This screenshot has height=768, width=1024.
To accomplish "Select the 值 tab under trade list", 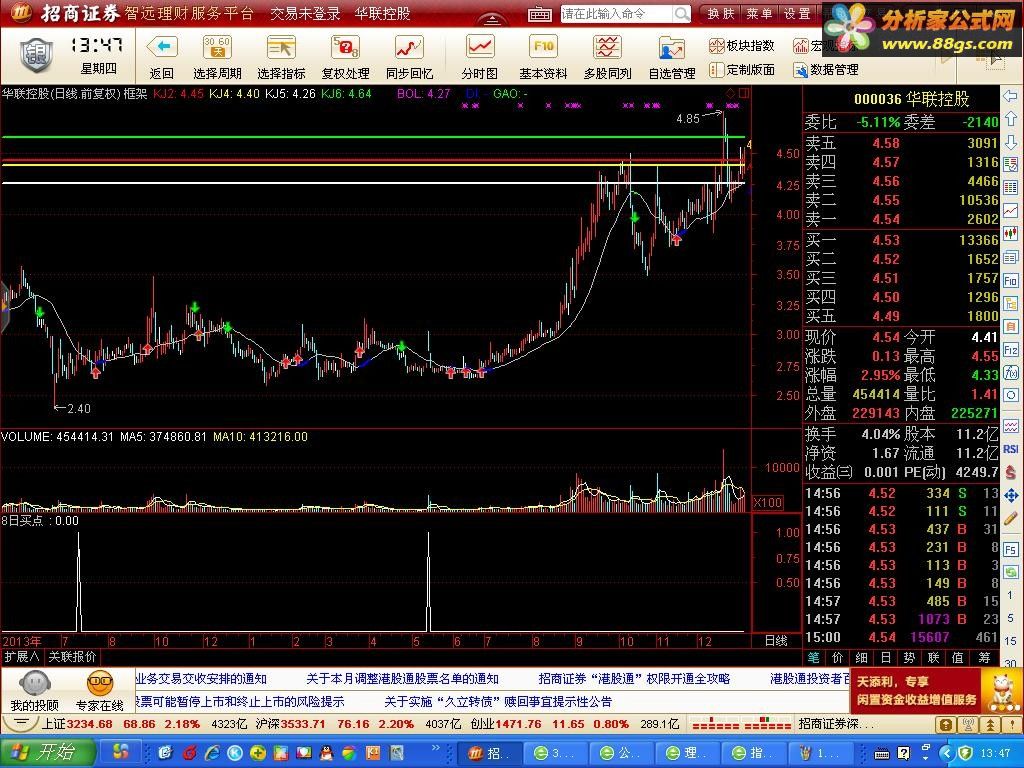I will pyautogui.click(x=959, y=657).
